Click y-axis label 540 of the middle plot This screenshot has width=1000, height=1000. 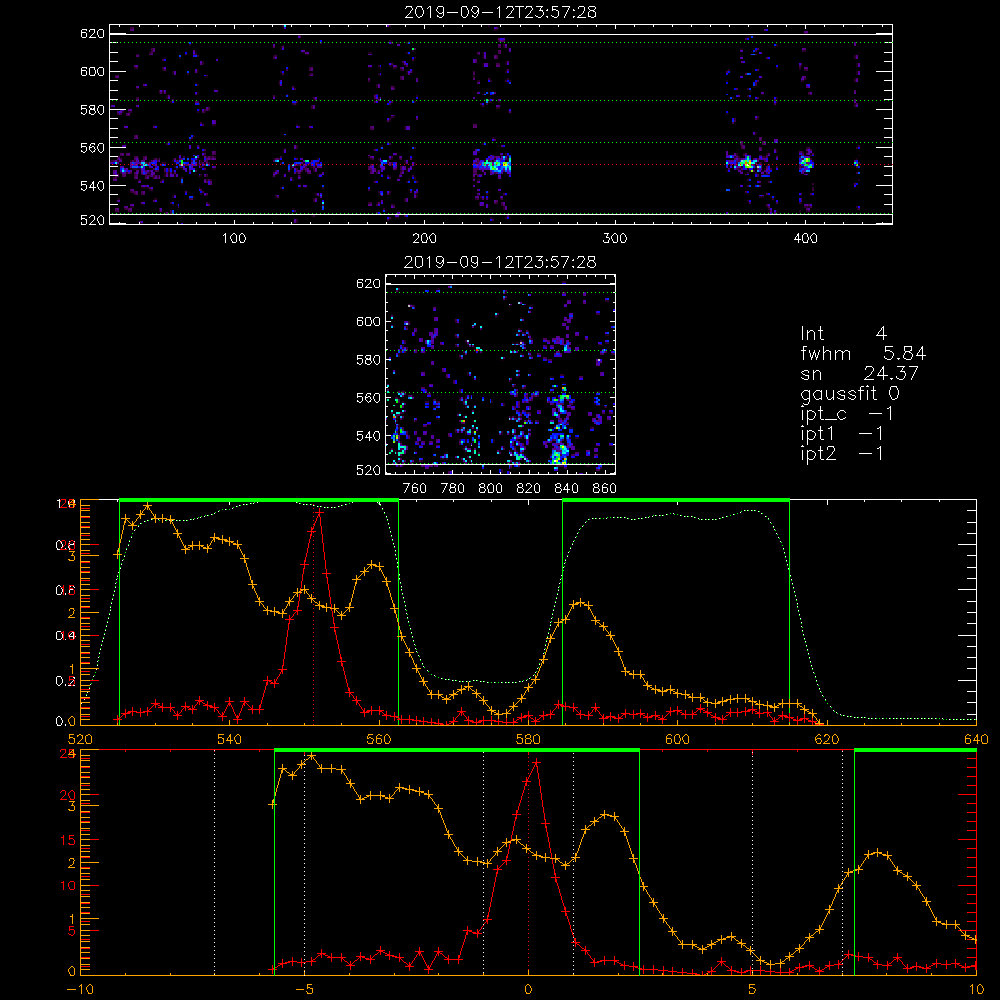[368, 436]
